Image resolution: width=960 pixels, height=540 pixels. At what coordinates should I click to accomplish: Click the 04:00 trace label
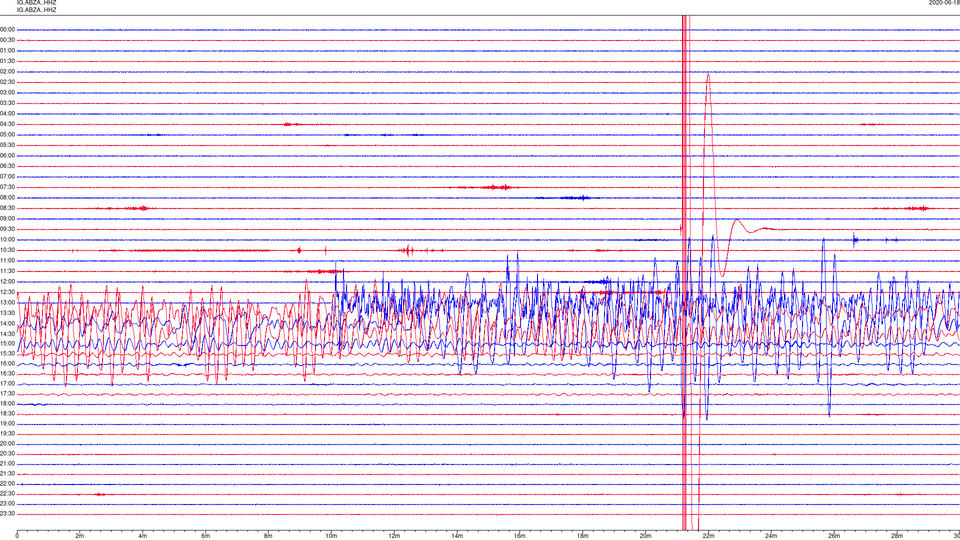point(7,113)
